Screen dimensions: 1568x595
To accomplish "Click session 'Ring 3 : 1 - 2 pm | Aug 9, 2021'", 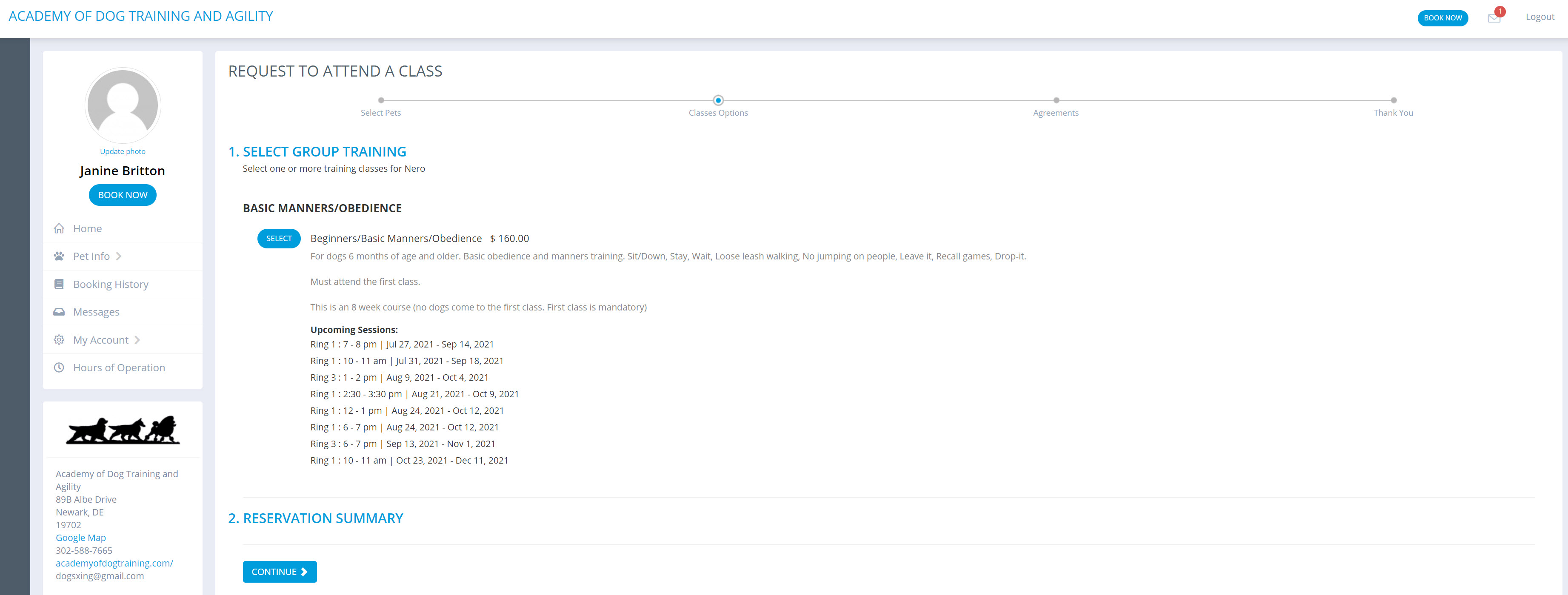I will pyautogui.click(x=399, y=377).
